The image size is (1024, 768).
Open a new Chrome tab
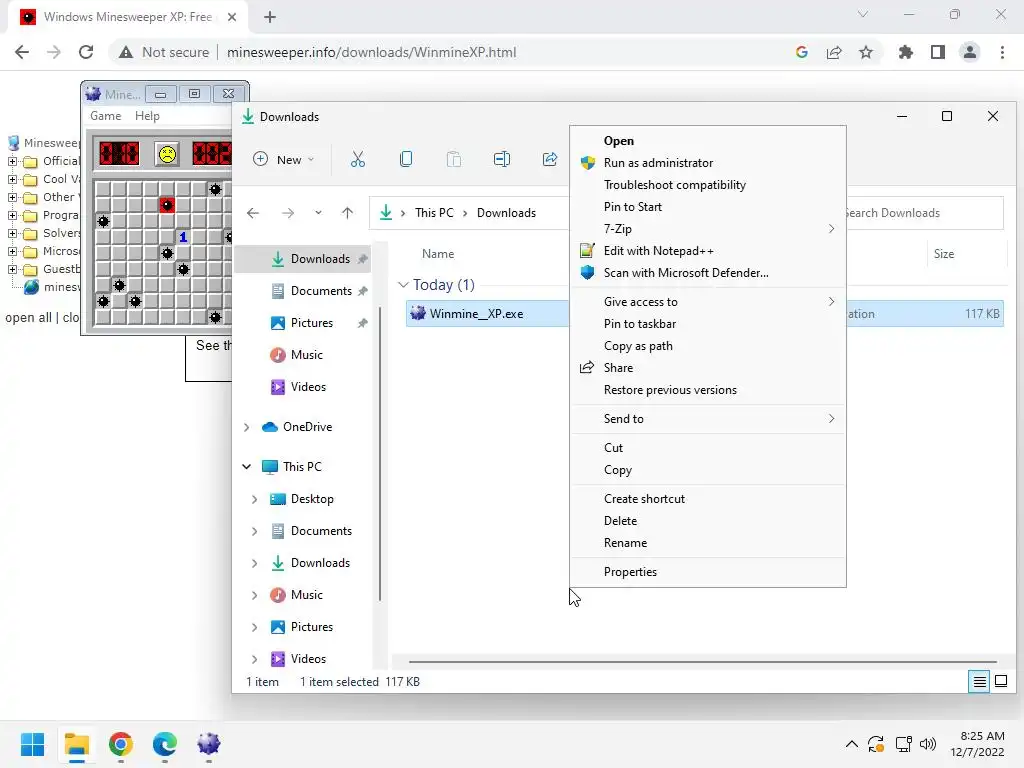click(270, 17)
